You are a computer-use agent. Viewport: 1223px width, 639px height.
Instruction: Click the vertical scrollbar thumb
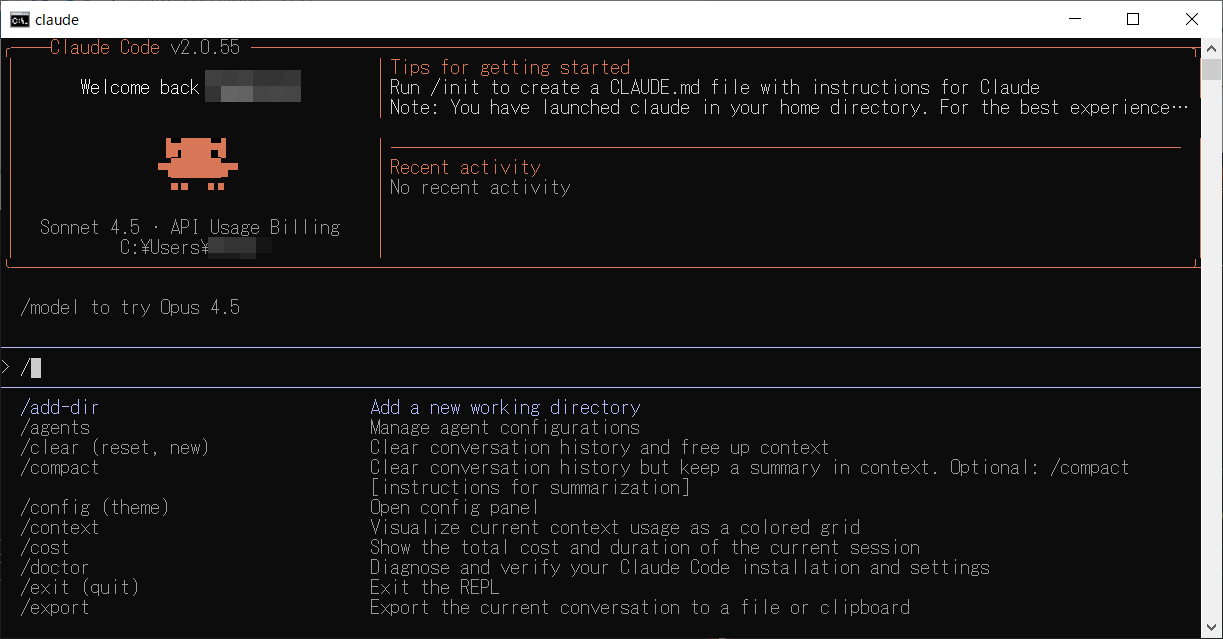[1211, 70]
